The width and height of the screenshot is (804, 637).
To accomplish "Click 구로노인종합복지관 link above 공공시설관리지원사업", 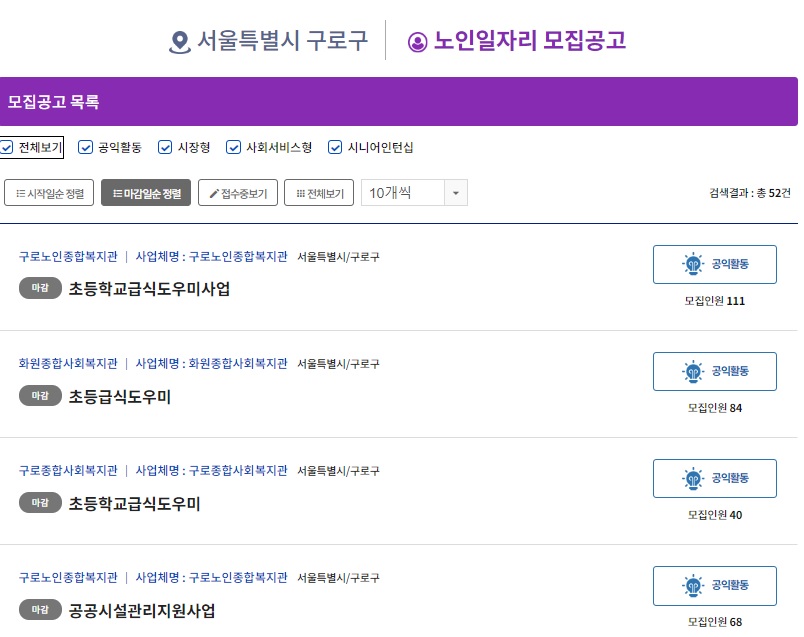I will tap(68, 578).
